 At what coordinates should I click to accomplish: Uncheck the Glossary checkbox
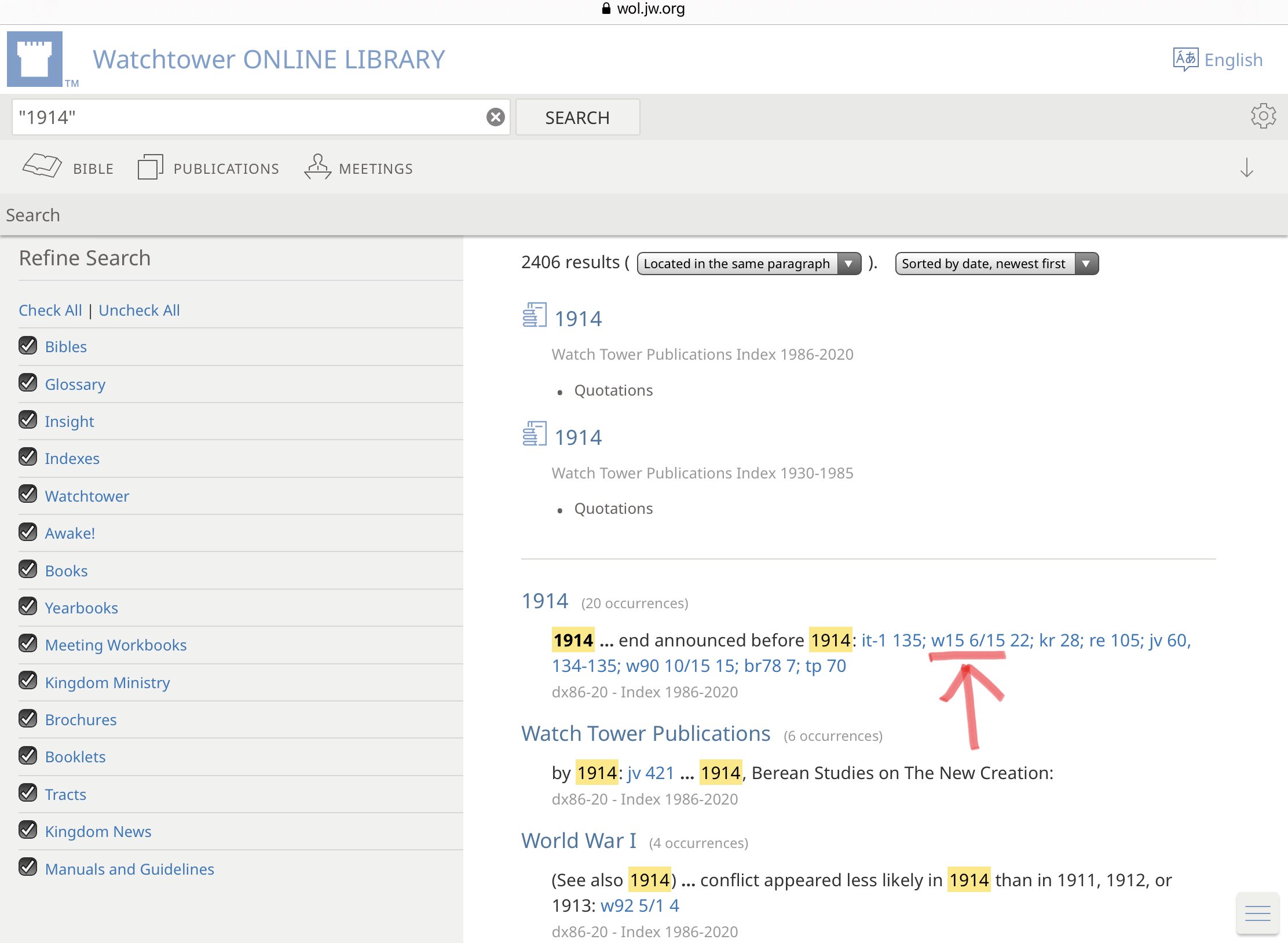28,383
